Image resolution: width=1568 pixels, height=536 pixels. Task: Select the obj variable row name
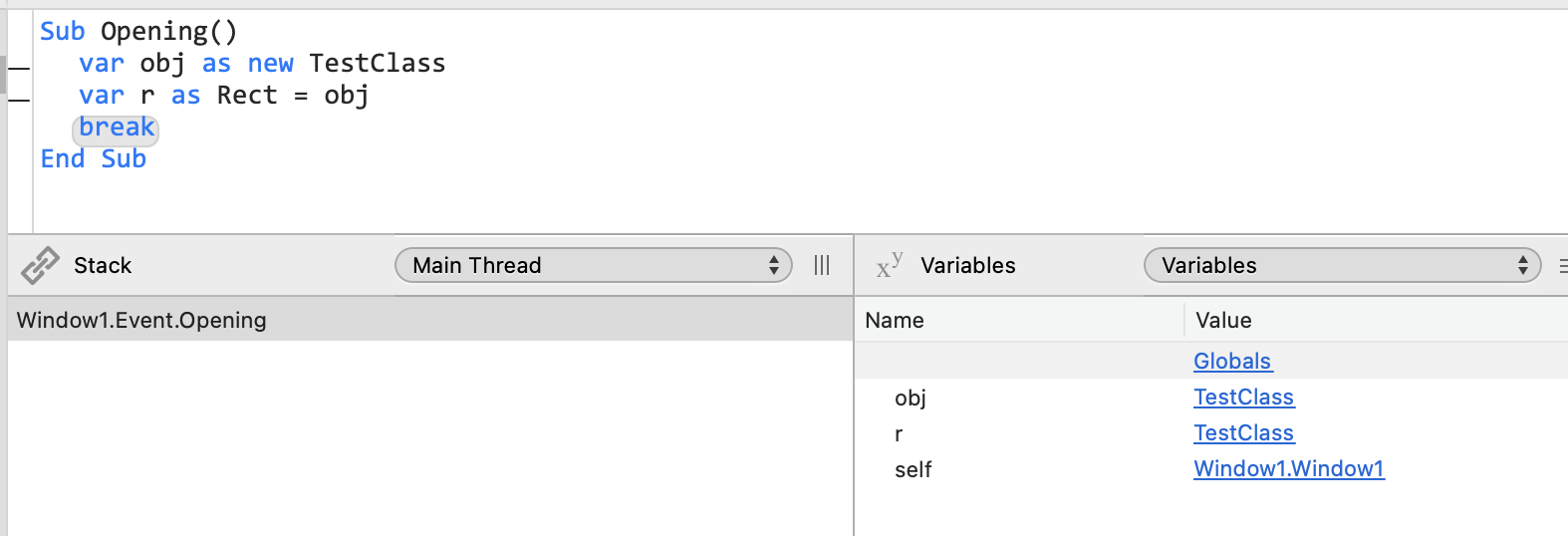pyautogui.click(x=910, y=398)
